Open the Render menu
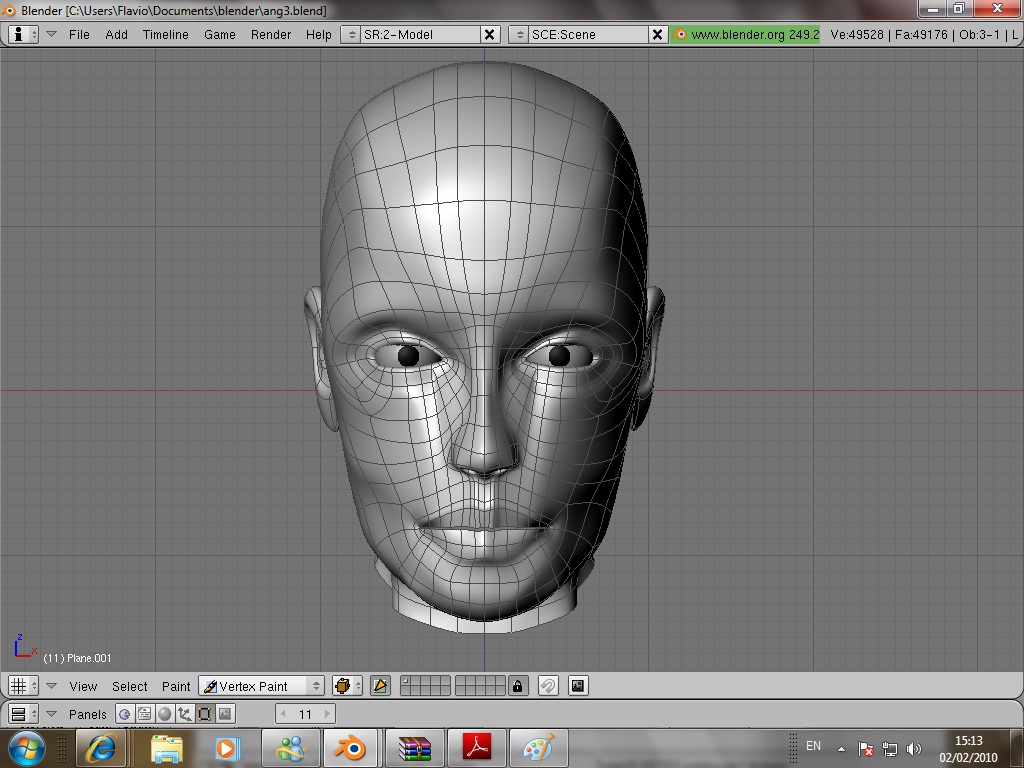The image size is (1024, 768). click(270, 34)
